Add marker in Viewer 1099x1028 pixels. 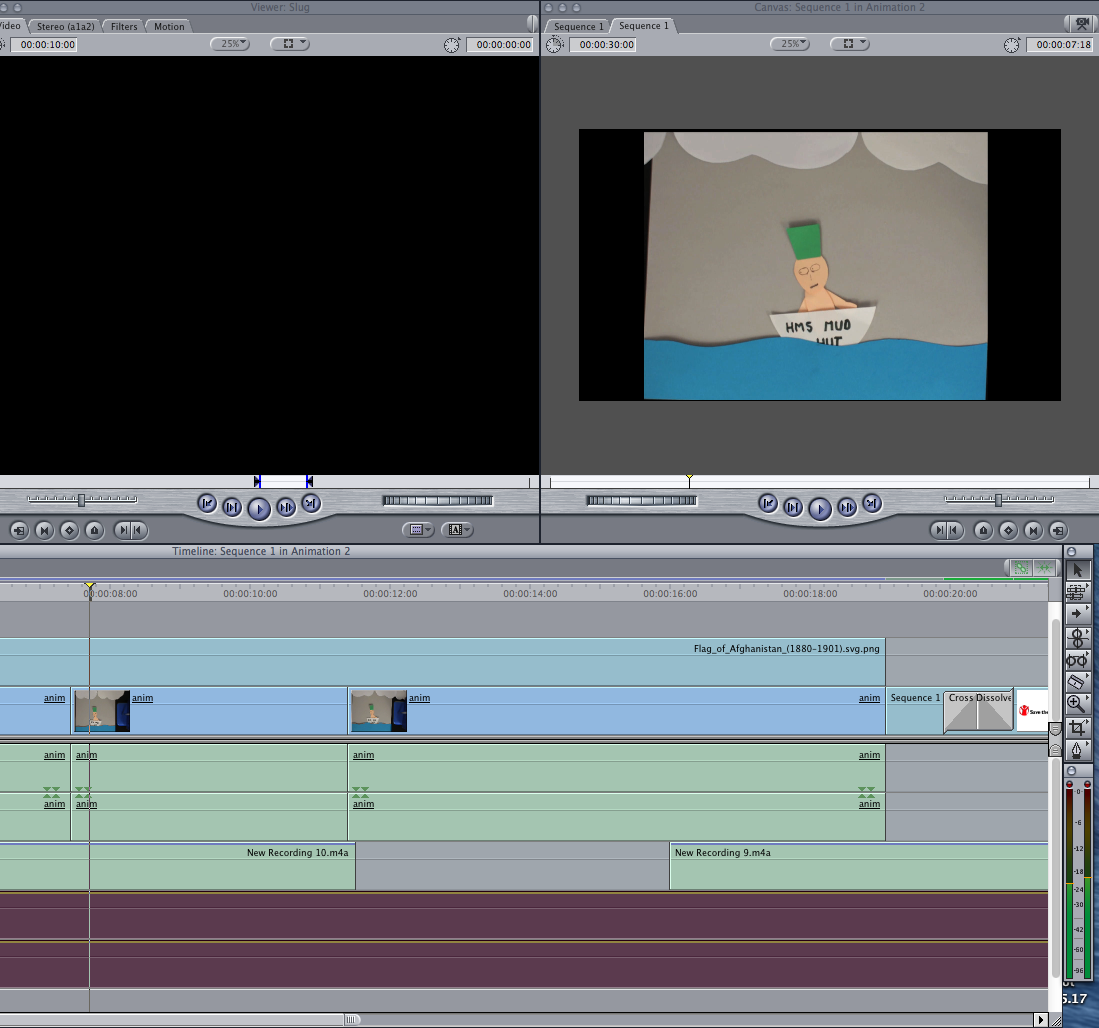pos(95,530)
